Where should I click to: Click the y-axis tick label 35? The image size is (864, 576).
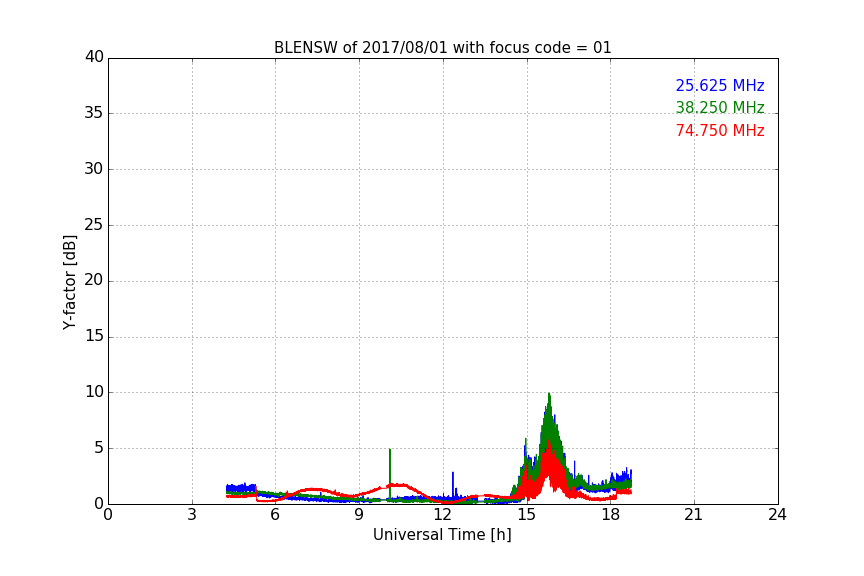(x=94, y=113)
